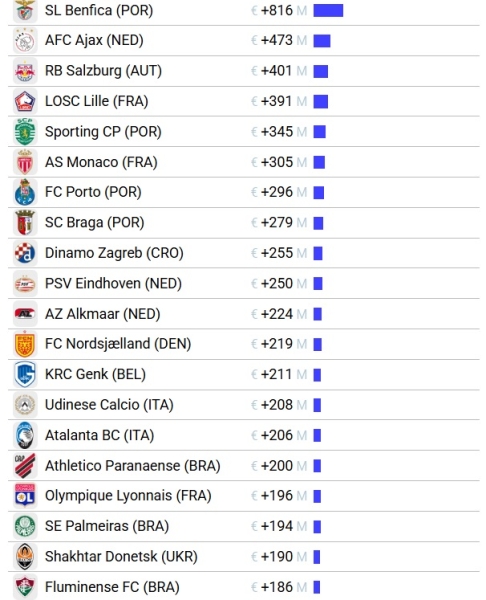Viewport: 486px width, 600px height.
Task: Select the RB Salzburg crest icon
Action: point(25,71)
